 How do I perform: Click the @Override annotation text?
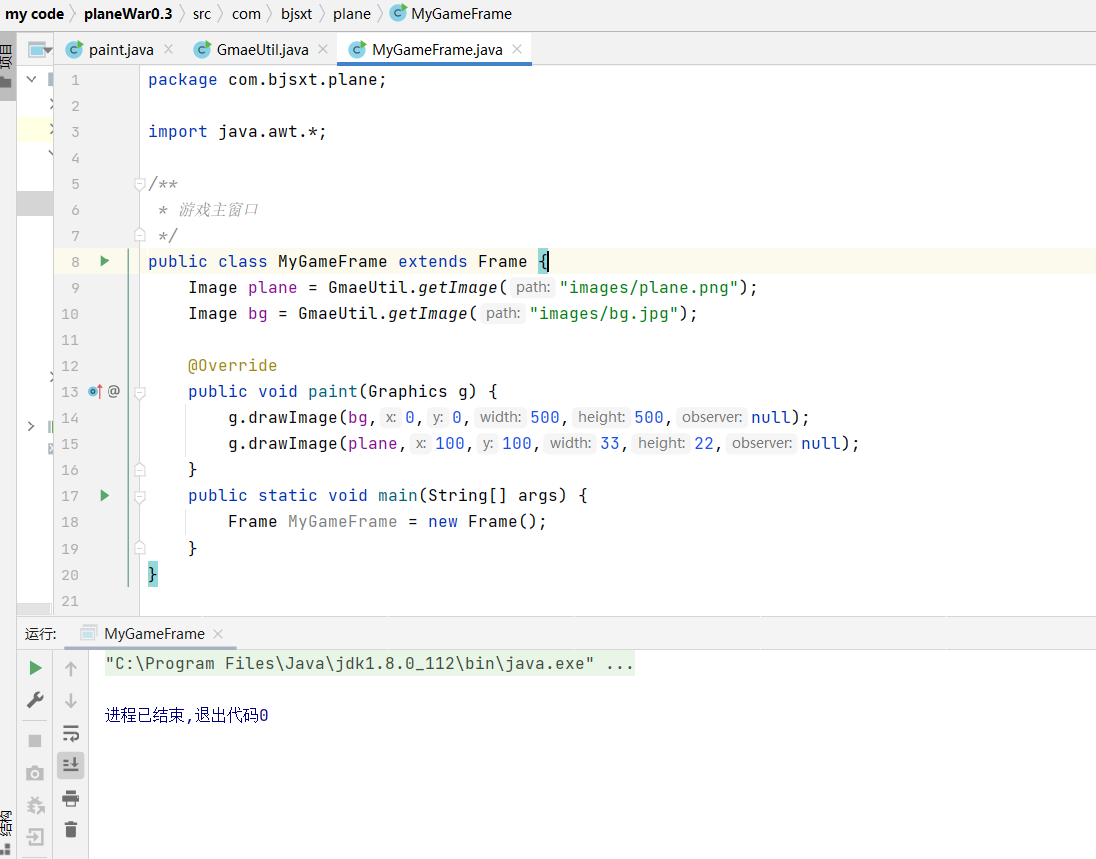(x=233, y=366)
